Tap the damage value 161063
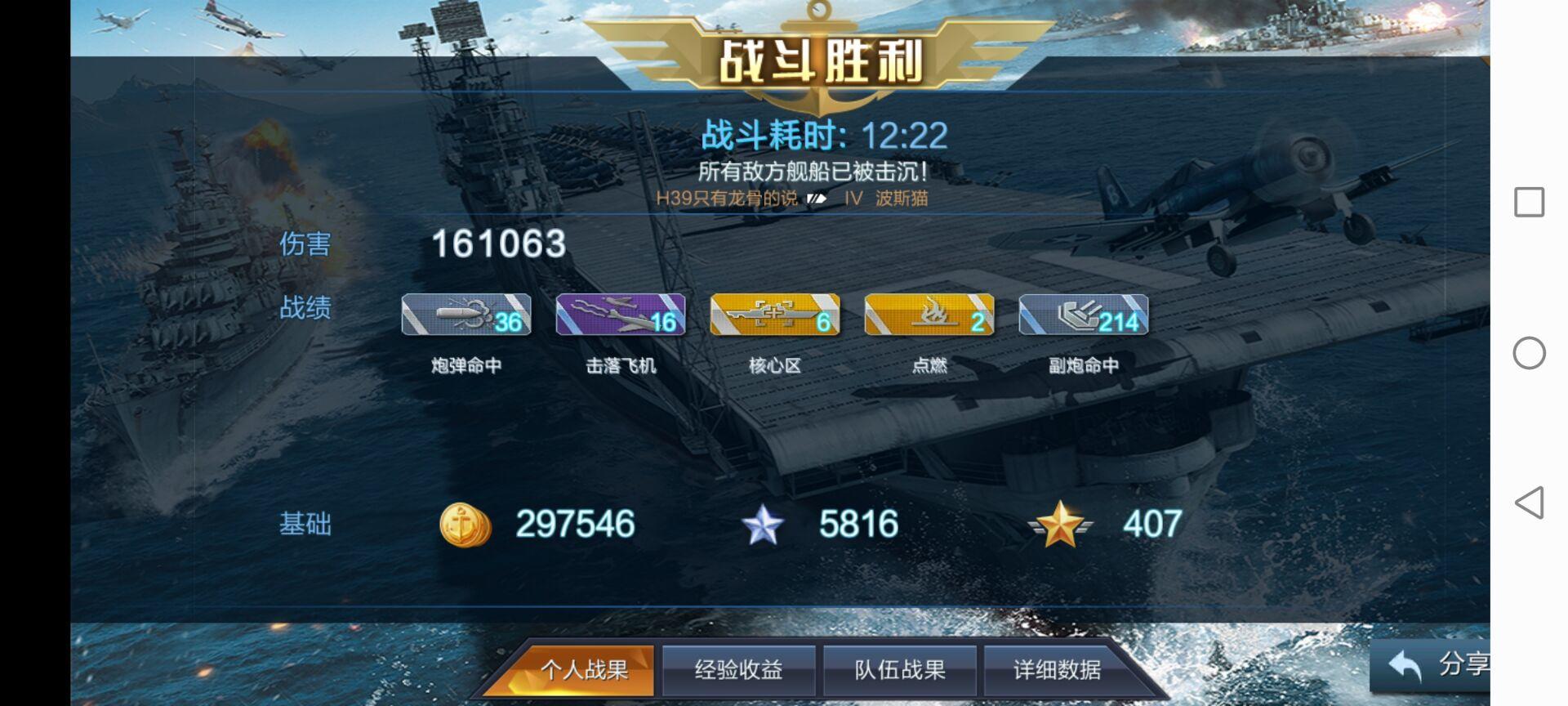 coord(498,244)
